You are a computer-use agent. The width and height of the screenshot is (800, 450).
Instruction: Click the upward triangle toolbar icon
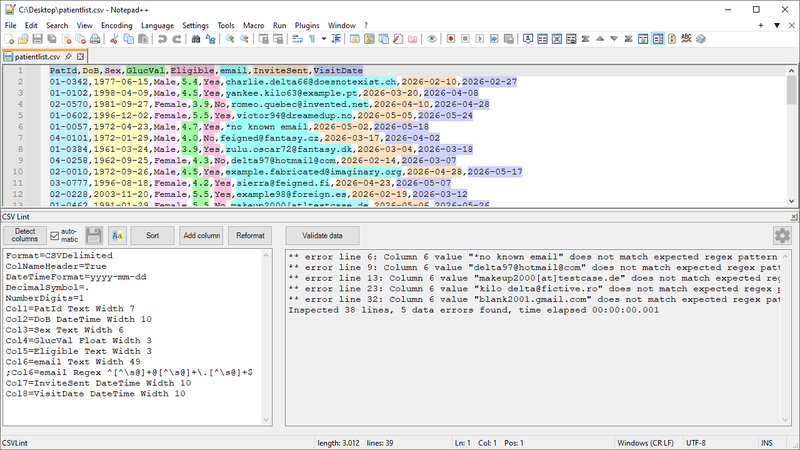pyautogui.click(x=600, y=39)
